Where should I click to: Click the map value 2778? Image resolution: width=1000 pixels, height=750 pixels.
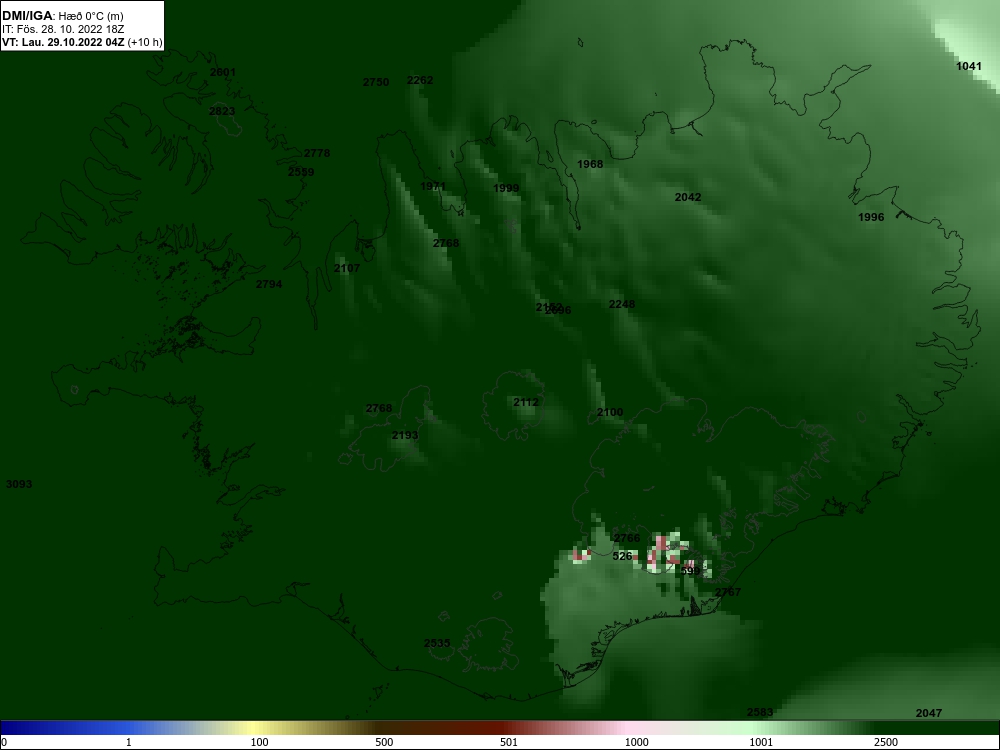pyautogui.click(x=317, y=153)
